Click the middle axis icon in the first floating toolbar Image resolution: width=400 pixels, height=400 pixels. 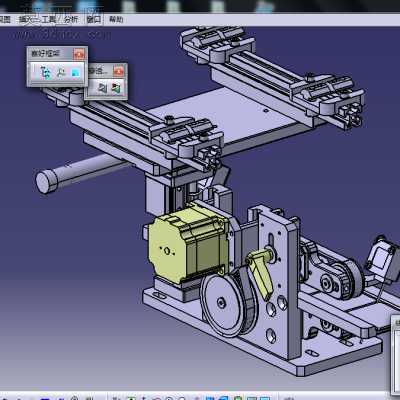tap(61, 73)
